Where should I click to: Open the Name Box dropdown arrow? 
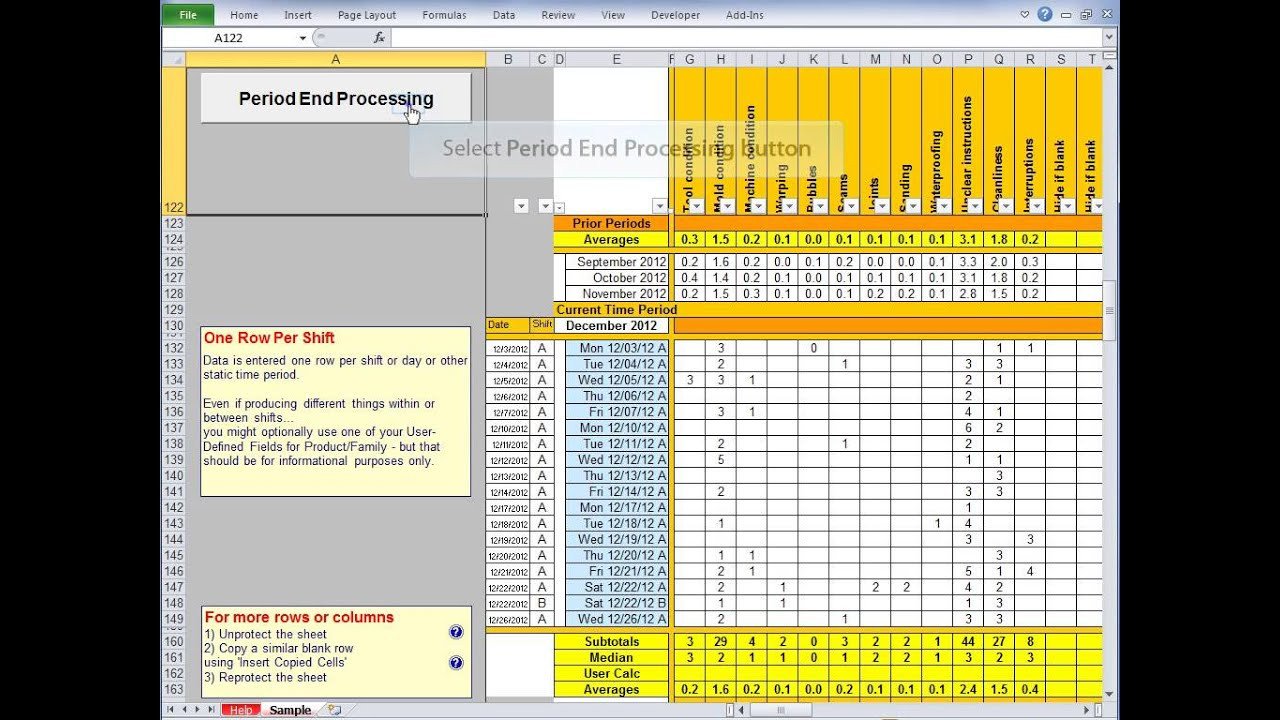(x=302, y=38)
